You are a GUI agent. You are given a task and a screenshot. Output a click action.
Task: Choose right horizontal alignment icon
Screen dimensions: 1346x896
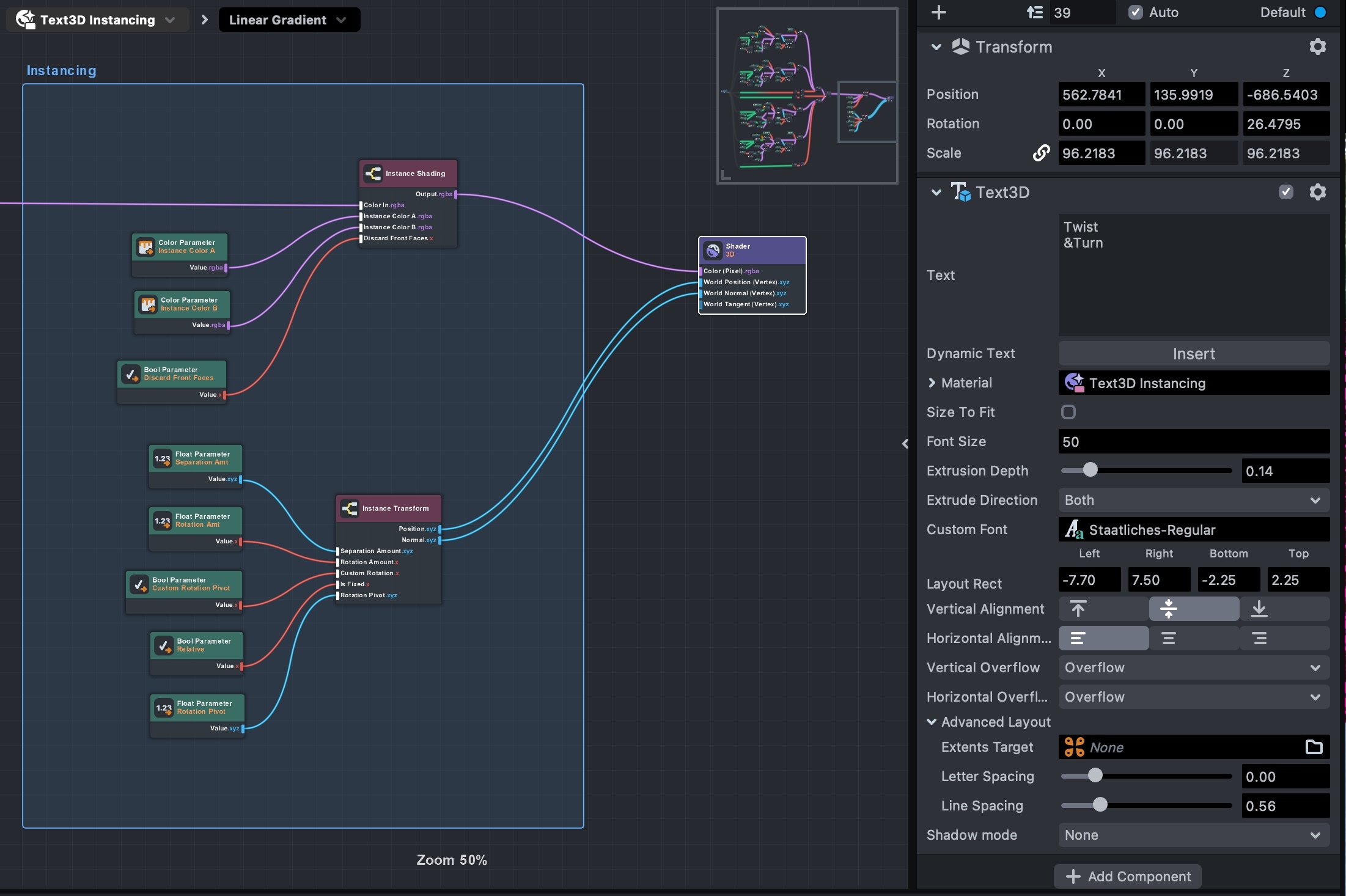click(x=1259, y=638)
